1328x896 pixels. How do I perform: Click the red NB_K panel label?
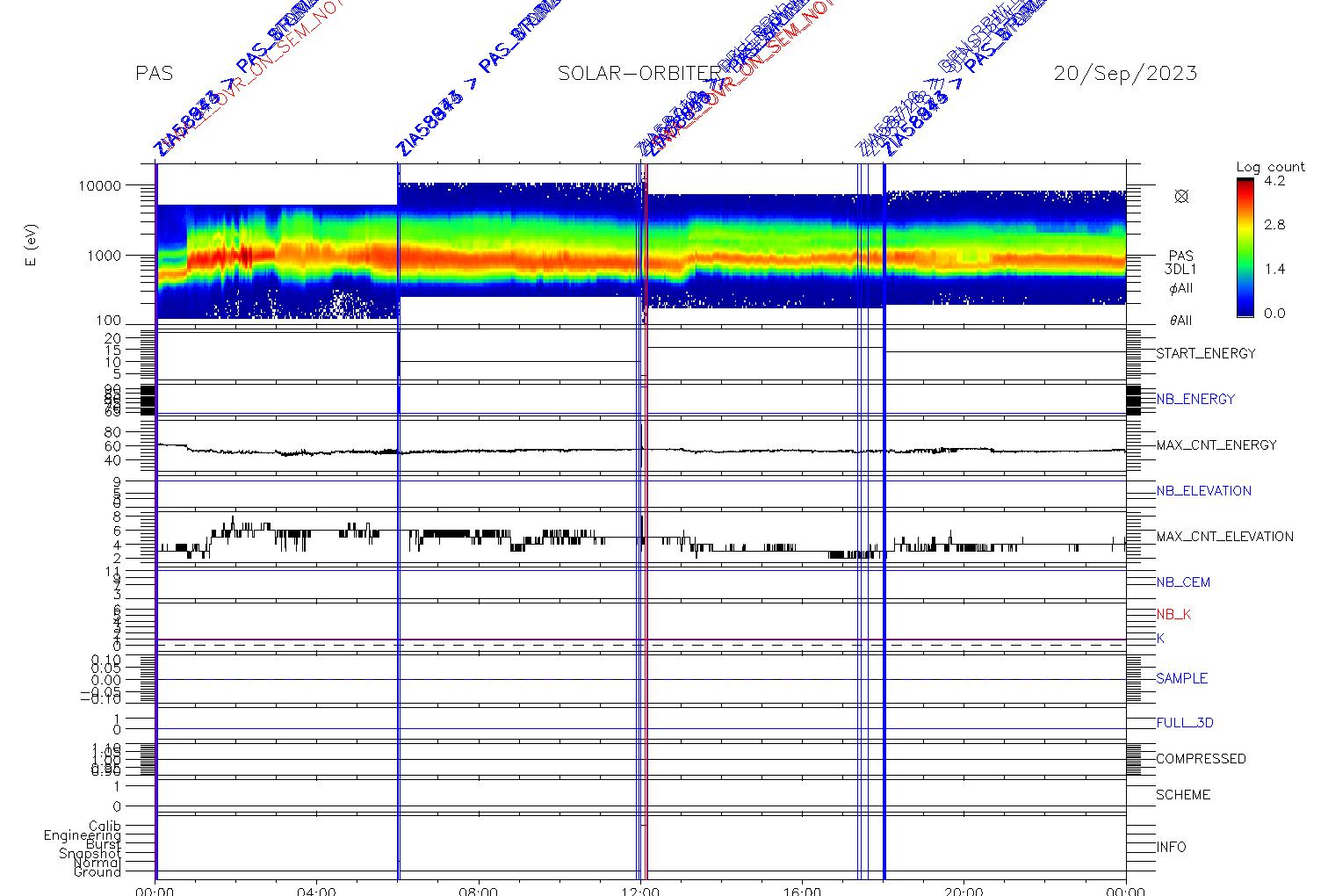[1173, 614]
